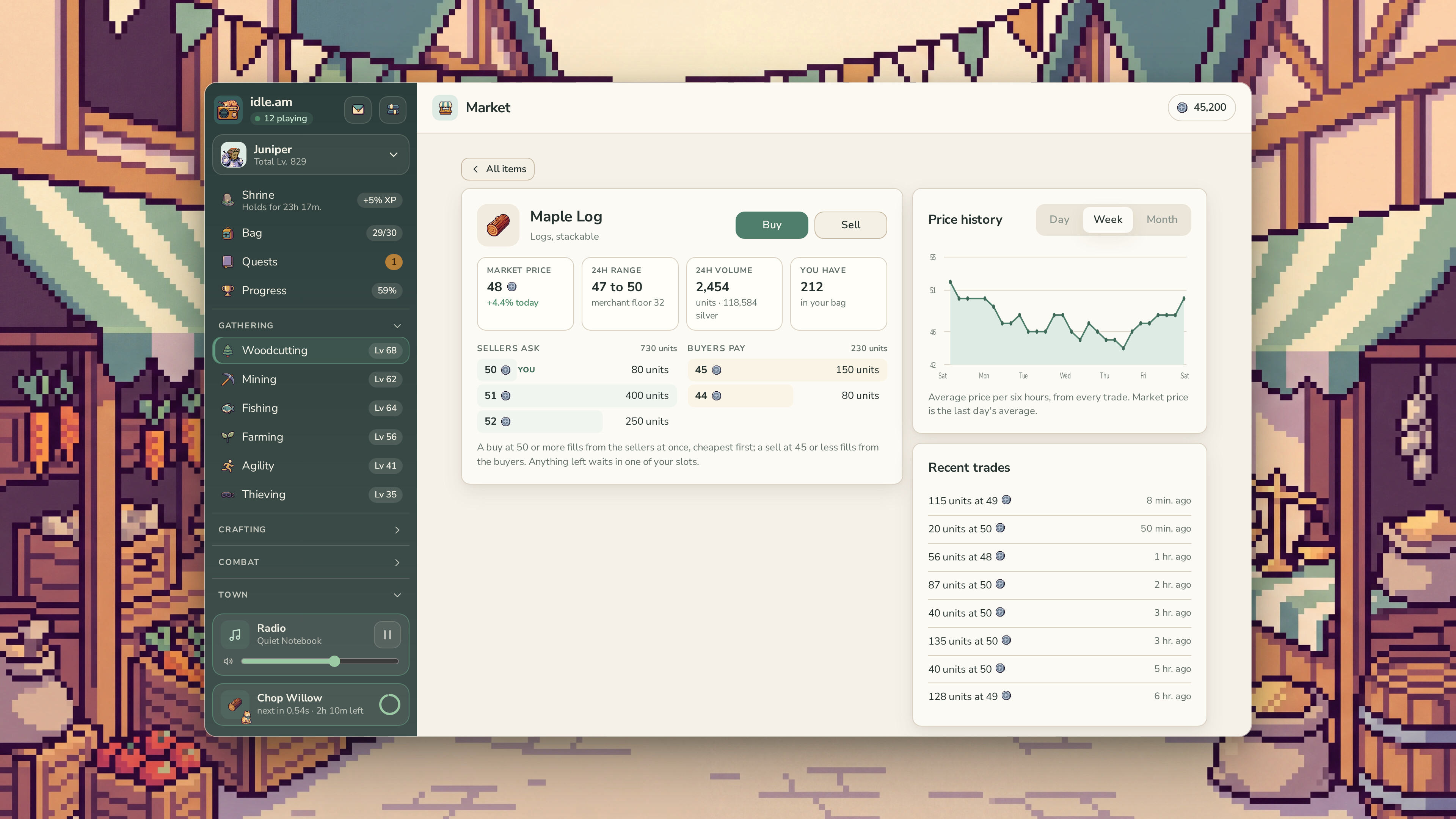
Task: Pause the Radio playback
Action: 387,635
